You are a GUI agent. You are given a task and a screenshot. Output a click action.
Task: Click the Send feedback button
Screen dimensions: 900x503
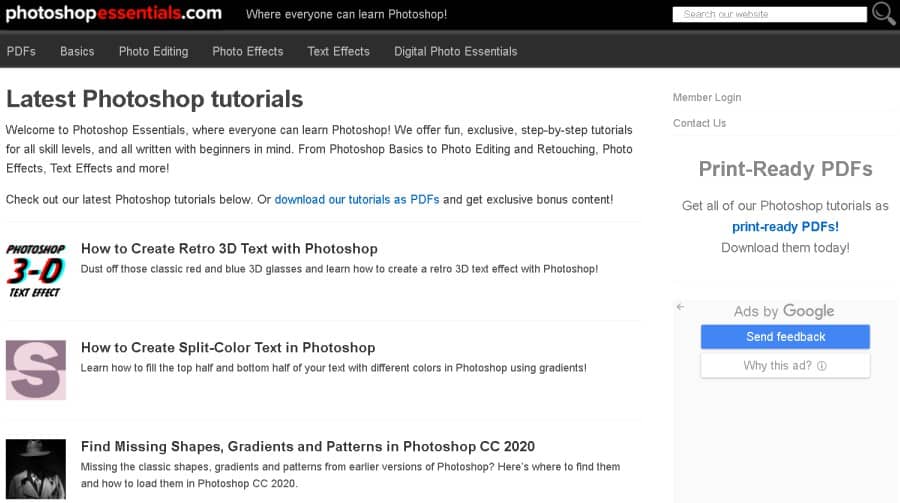(785, 336)
